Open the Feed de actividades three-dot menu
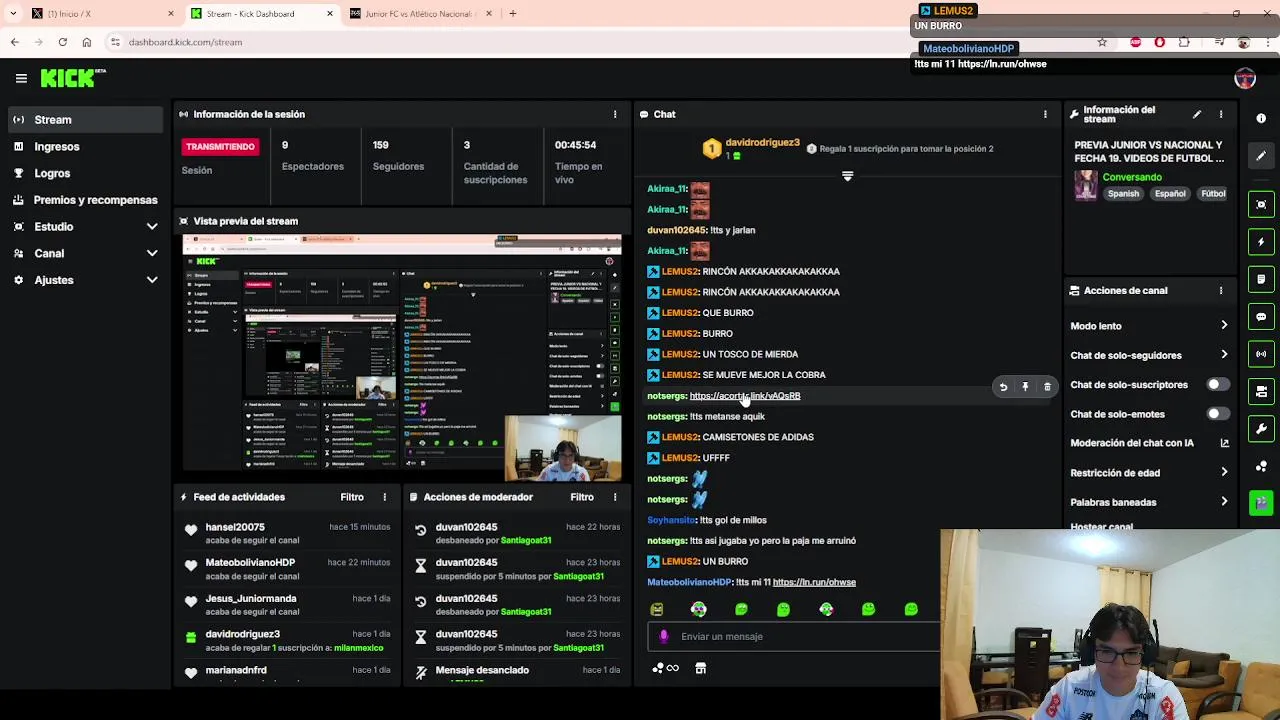Image resolution: width=1280 pixels, height=720 pixels. tap(384, 497)
